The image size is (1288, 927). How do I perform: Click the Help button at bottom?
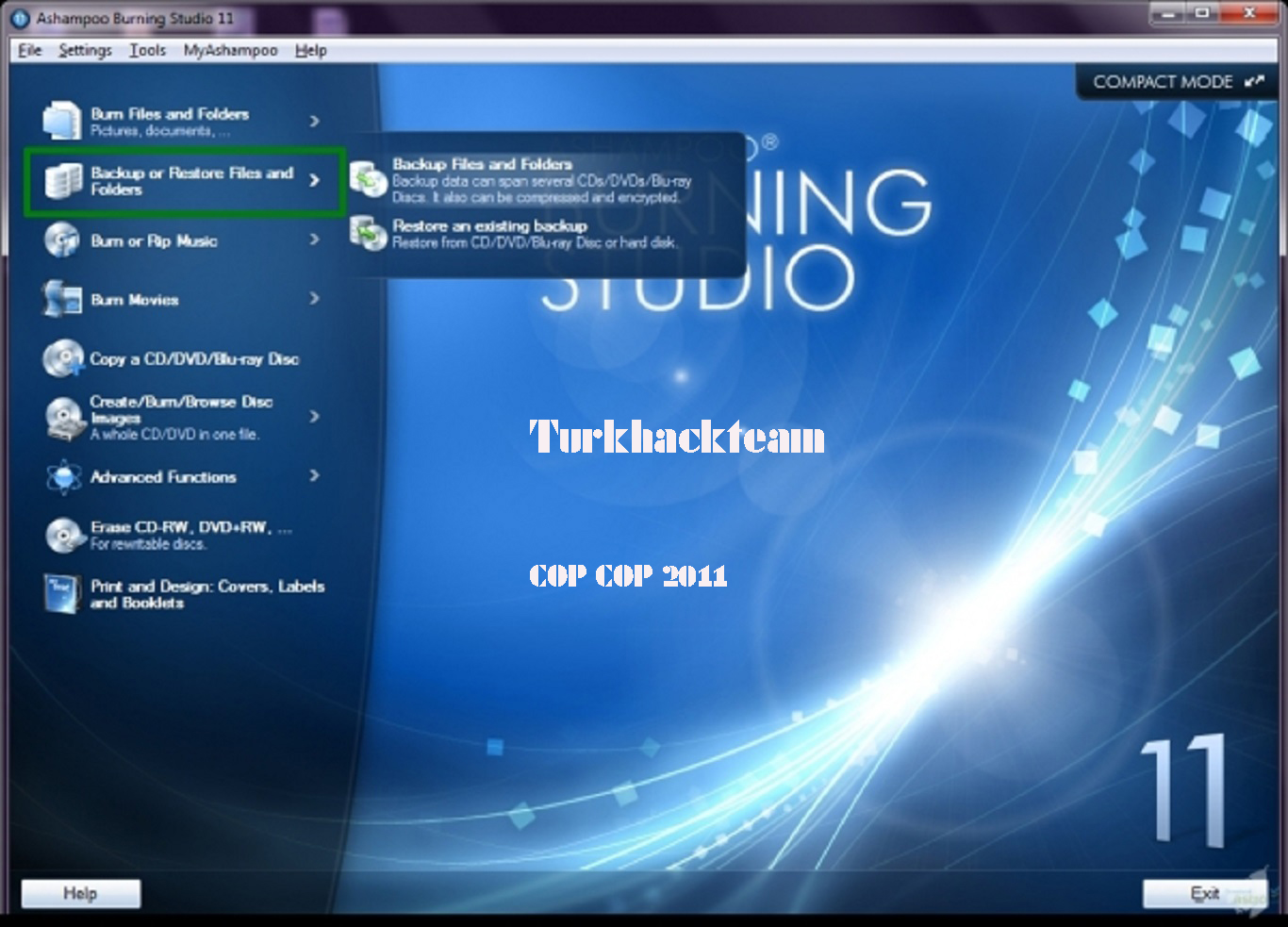pyautogui.click(x=80, y=893)
